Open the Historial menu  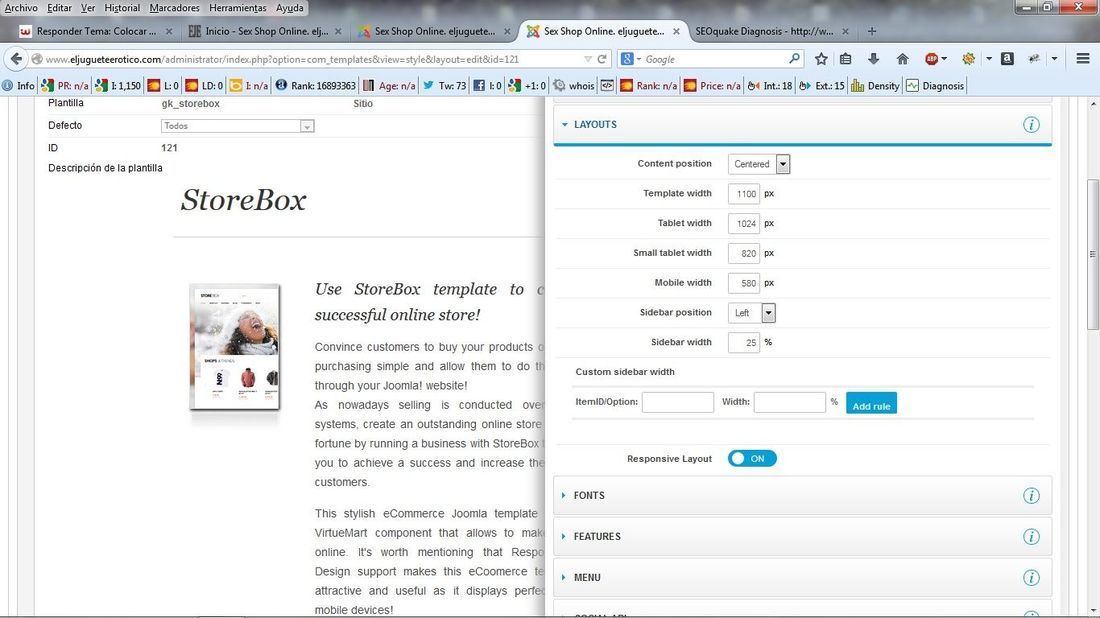point(122,8)
